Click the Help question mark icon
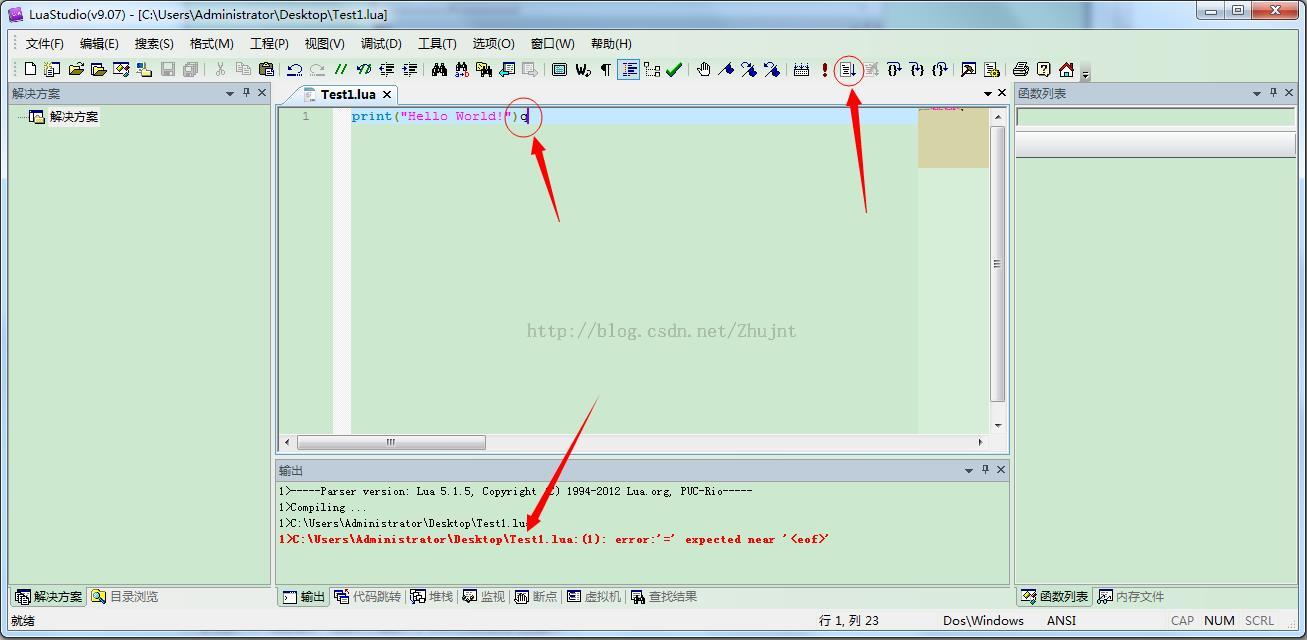1307x640 pixels. point(1044,69)
